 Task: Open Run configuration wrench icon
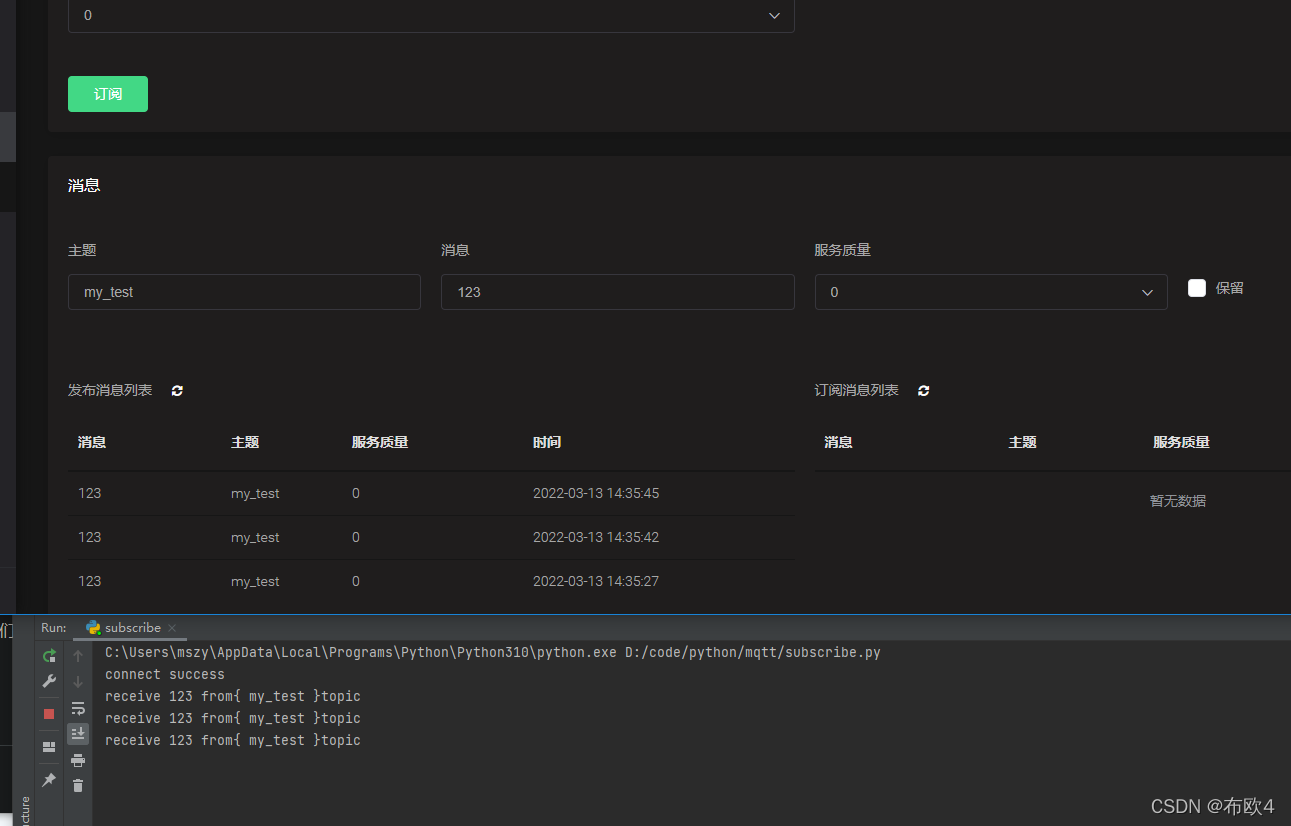[x=49, y=682]
